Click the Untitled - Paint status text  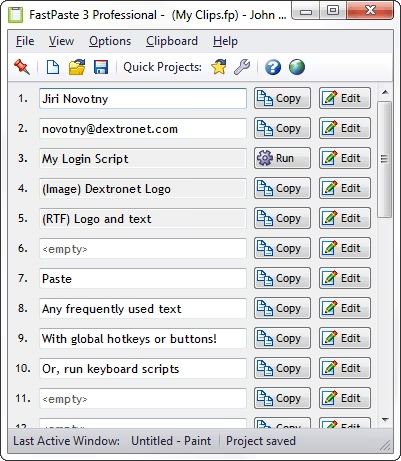171,441
